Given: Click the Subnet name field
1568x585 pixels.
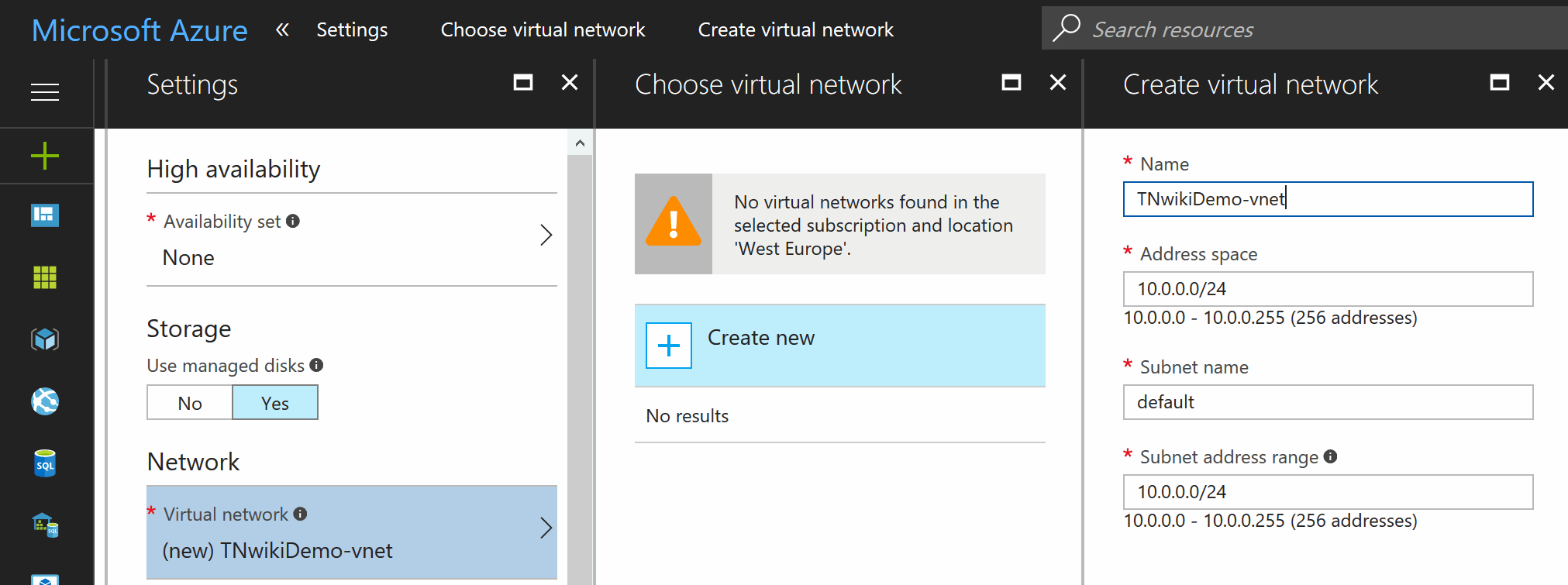Looking at the screenshot, I should coord(1328,402).
